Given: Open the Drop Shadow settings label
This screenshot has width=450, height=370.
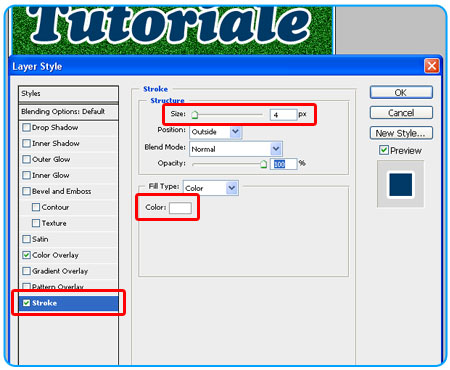Looking at the screenshot, I should [x=55, y=128].
